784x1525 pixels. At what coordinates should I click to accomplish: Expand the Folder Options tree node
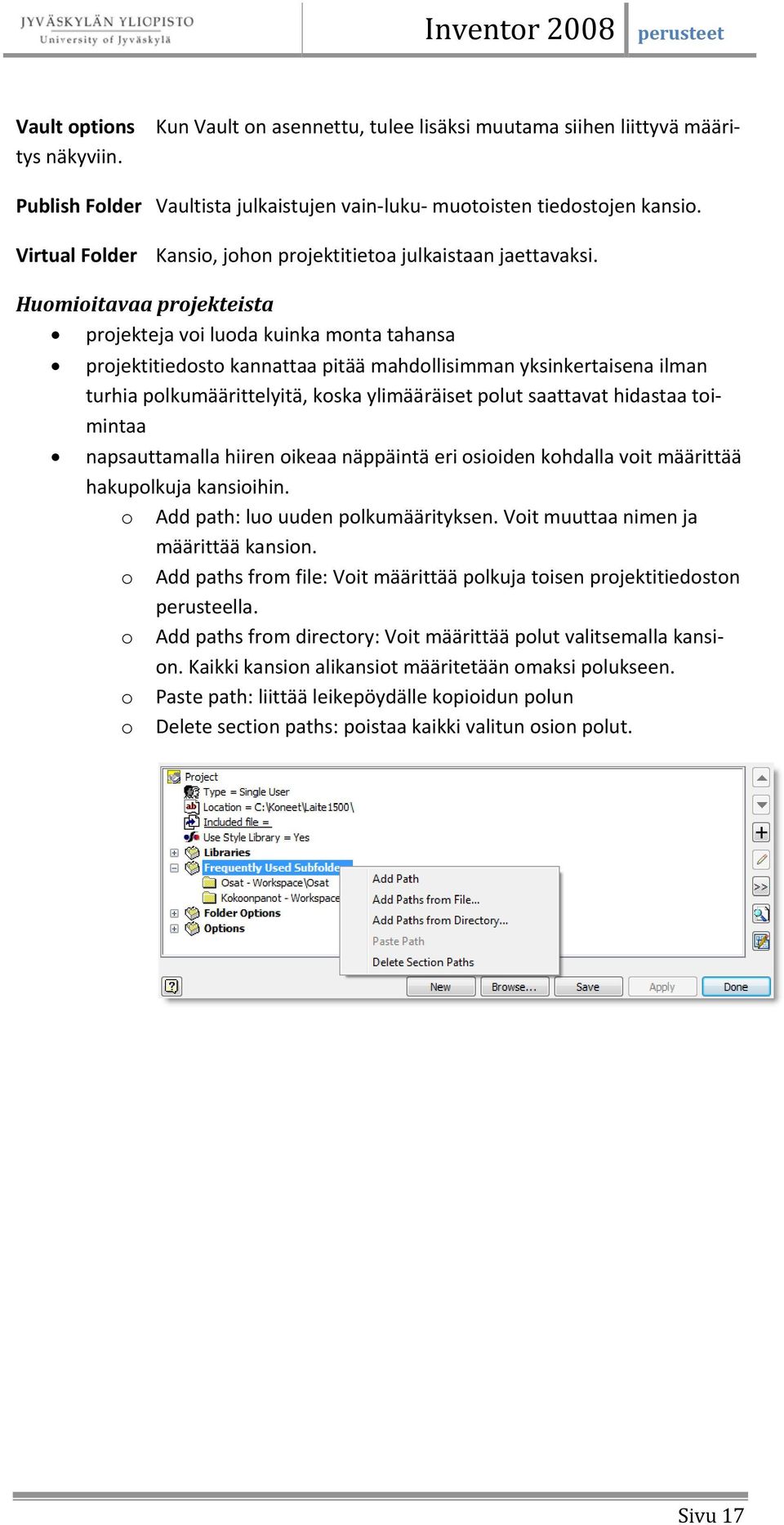pos(174,913)
